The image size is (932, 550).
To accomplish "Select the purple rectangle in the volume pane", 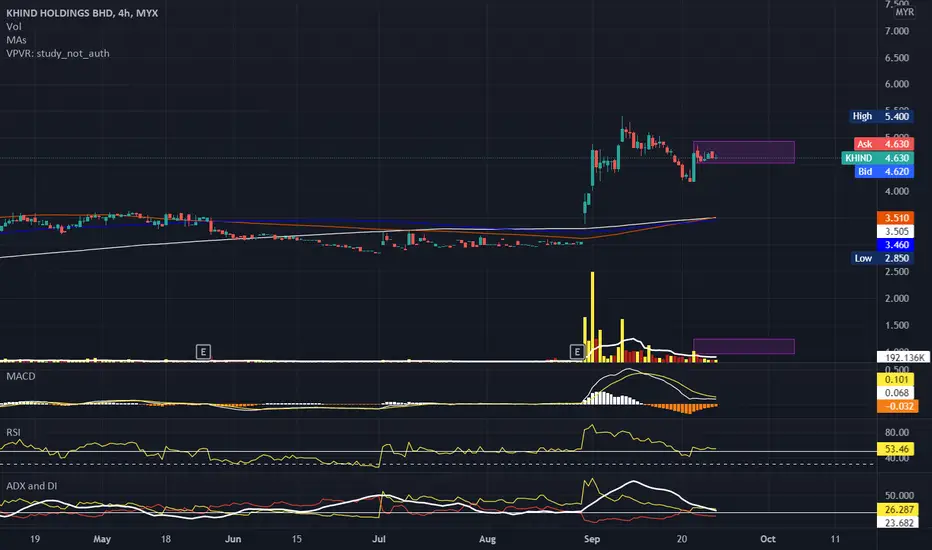I will tap(744, 347).
